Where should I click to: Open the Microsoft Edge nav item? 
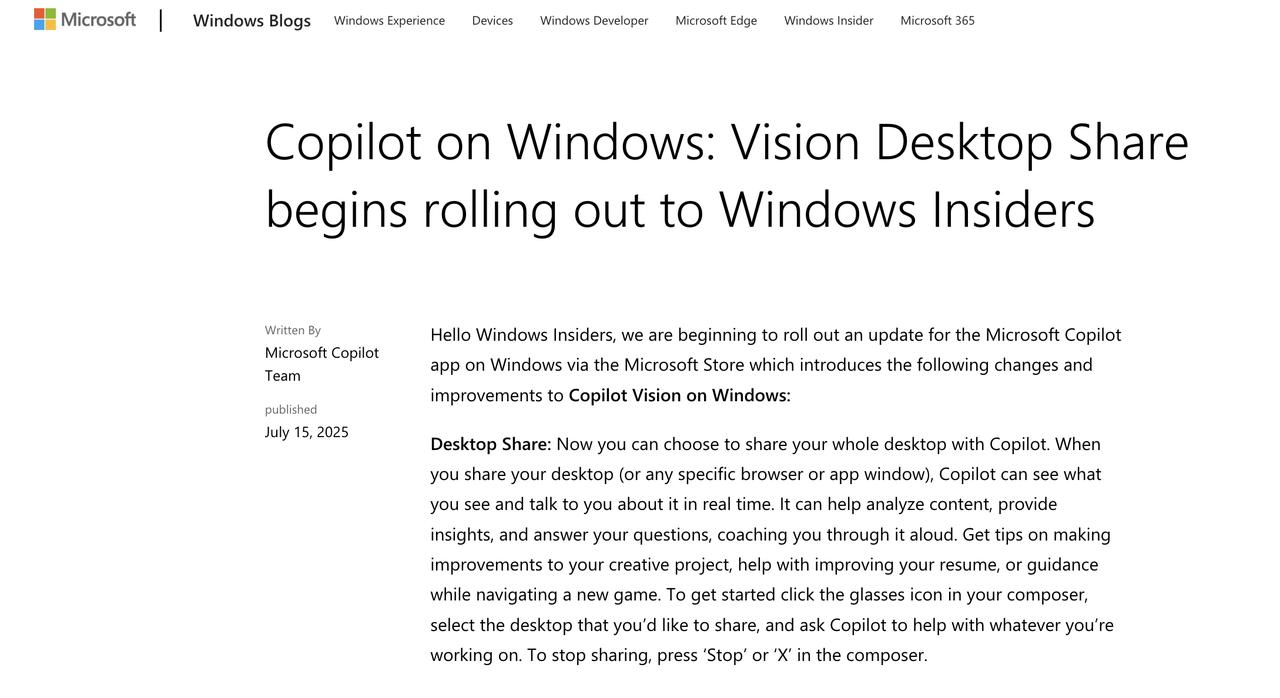[x=716, y=20]
